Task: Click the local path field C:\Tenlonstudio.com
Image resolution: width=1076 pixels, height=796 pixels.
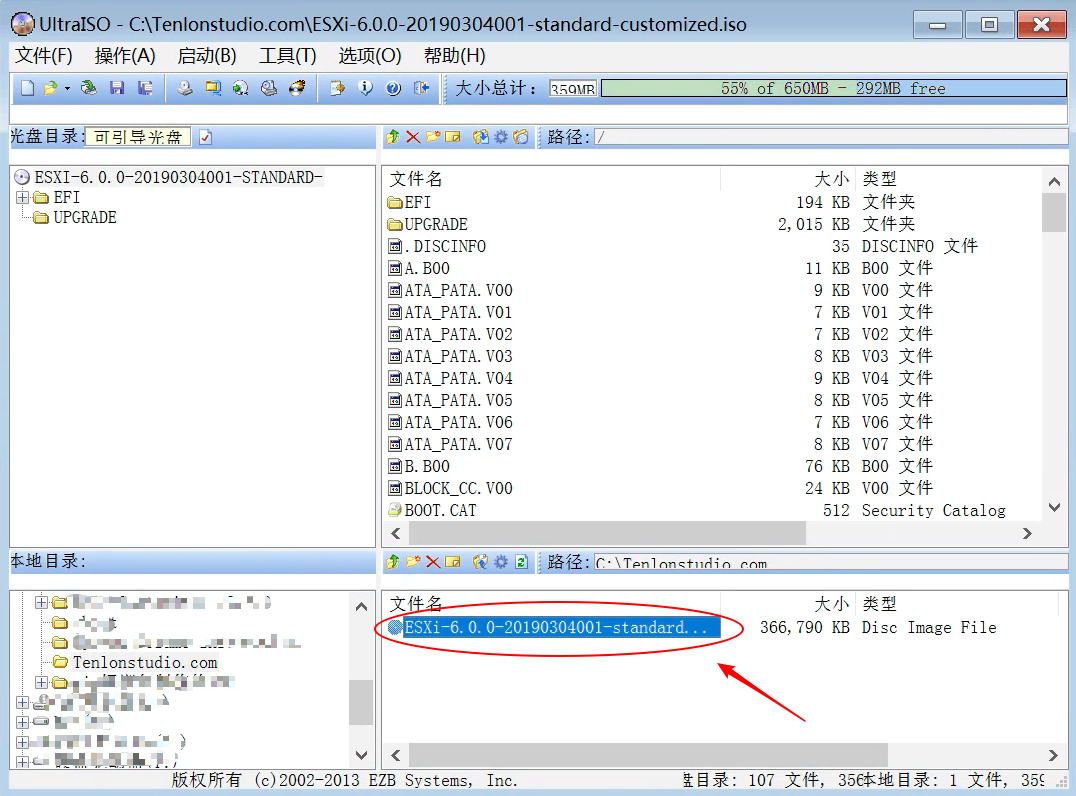Action: pyautogui.click(x=831, y=563)
